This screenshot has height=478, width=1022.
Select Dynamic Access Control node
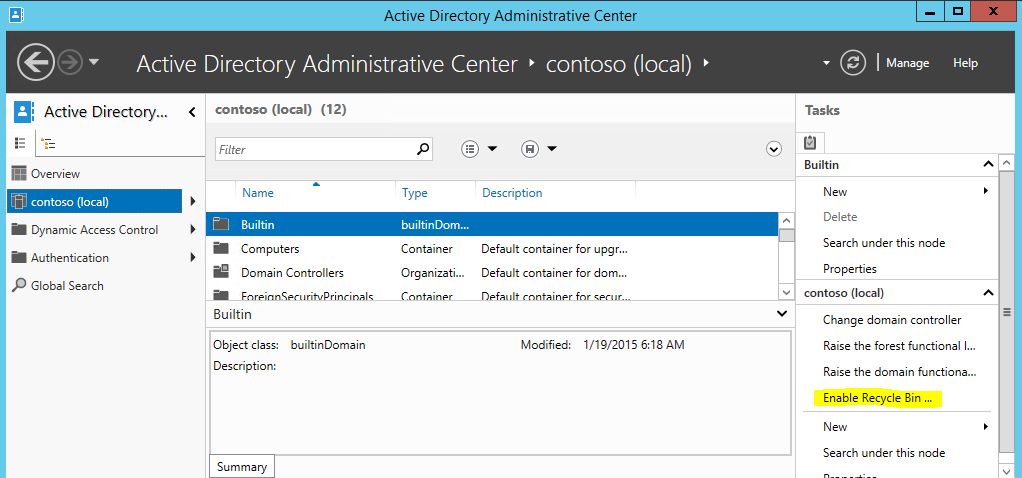[95, 230]
